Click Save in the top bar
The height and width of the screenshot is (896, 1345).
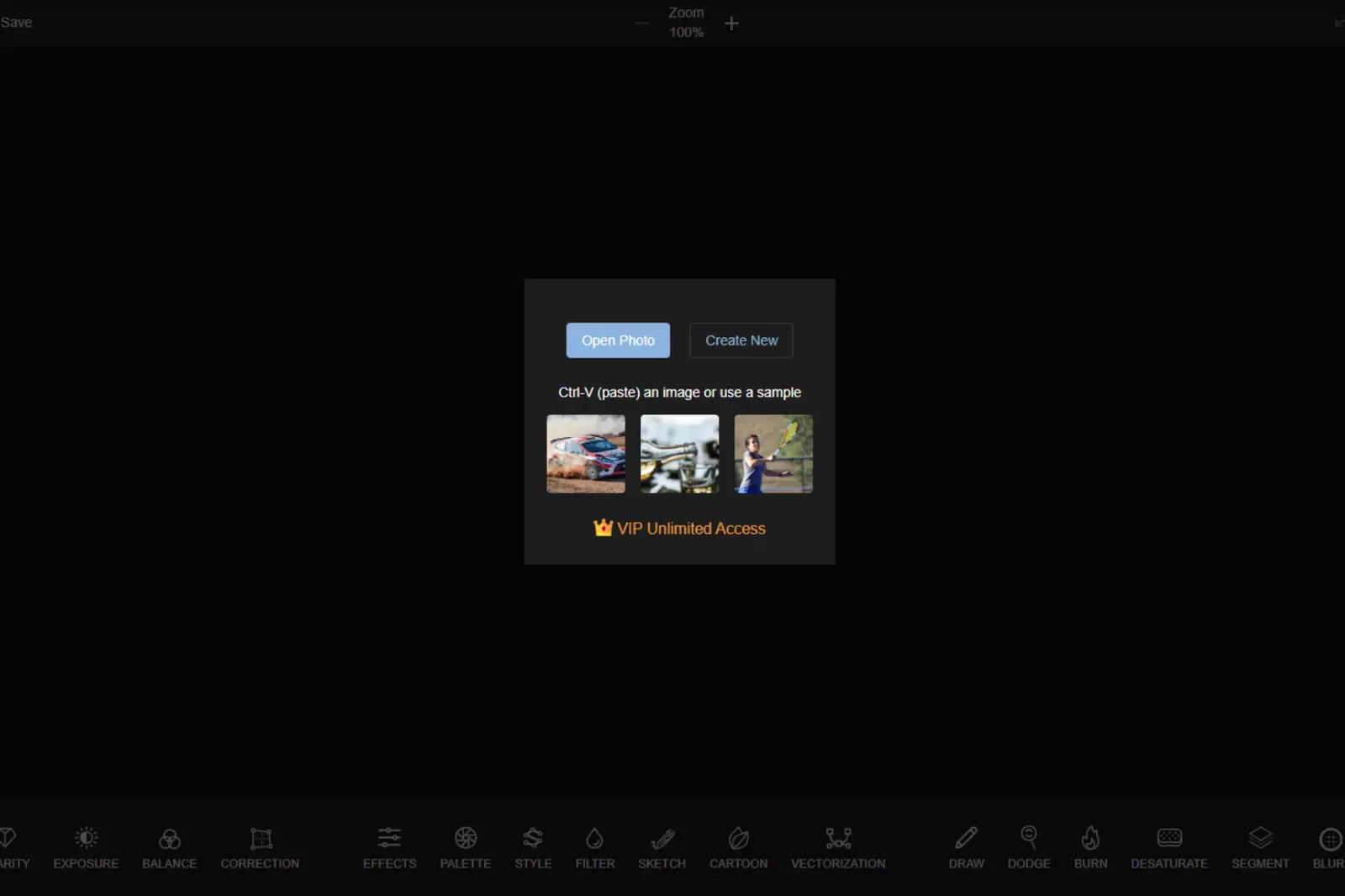[x=16, y=23]
